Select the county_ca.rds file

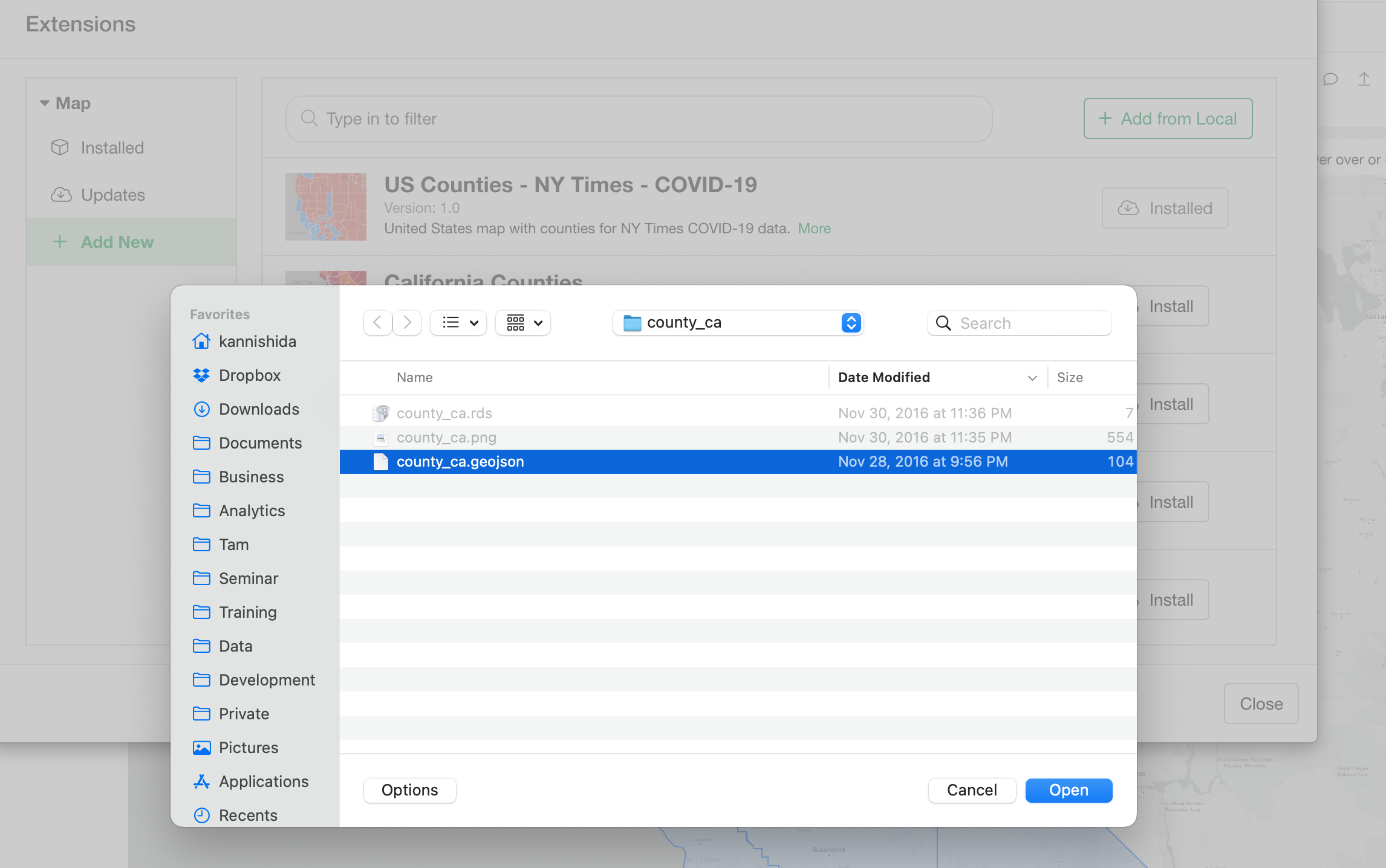pyautogui.click(x=738, y=413)
